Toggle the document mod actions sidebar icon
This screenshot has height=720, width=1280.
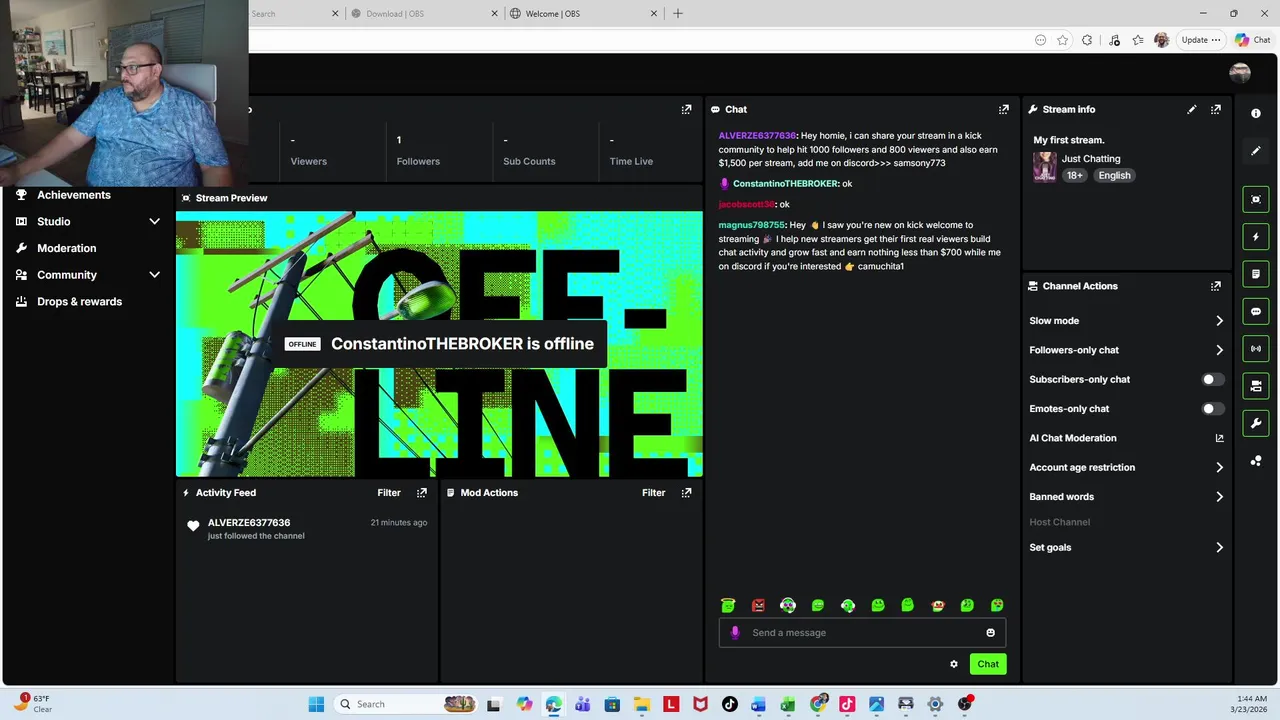click(x=1256, y=274)
